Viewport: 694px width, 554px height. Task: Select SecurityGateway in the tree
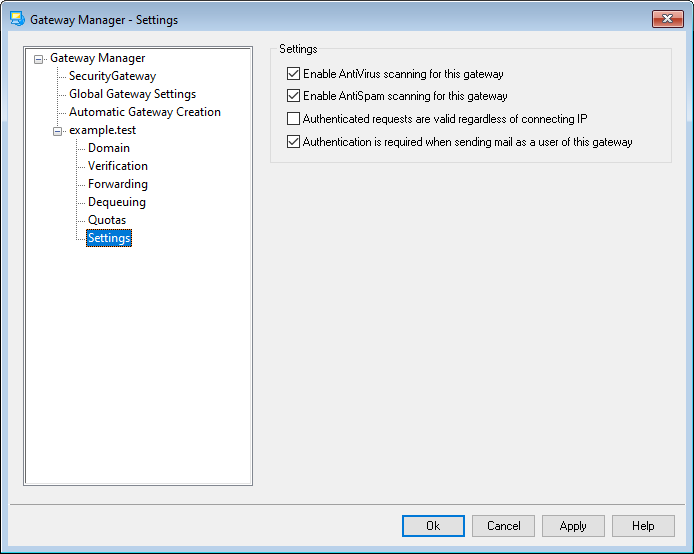point(112,76)
